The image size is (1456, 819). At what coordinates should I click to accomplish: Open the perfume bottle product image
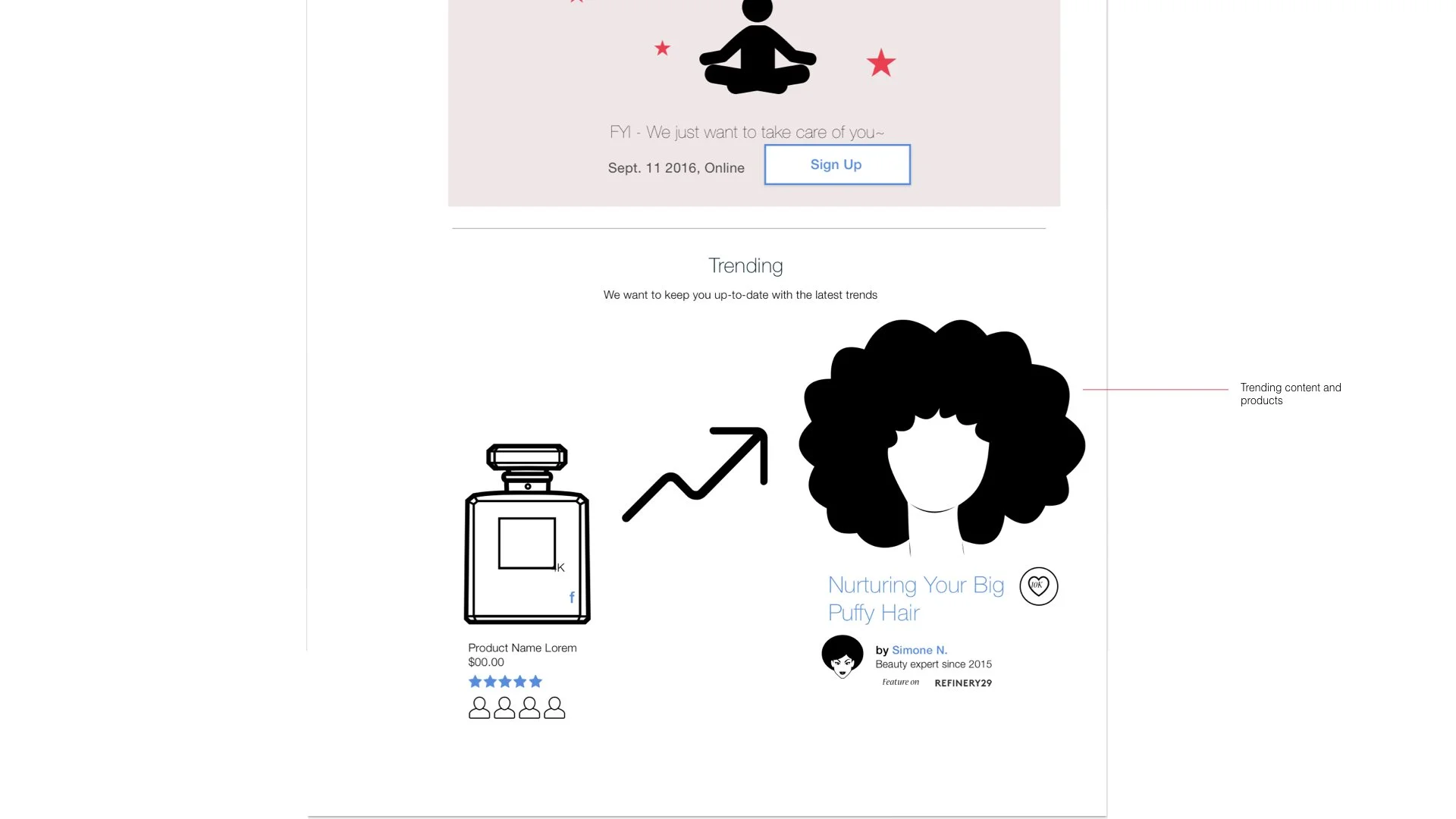[527, 534]
